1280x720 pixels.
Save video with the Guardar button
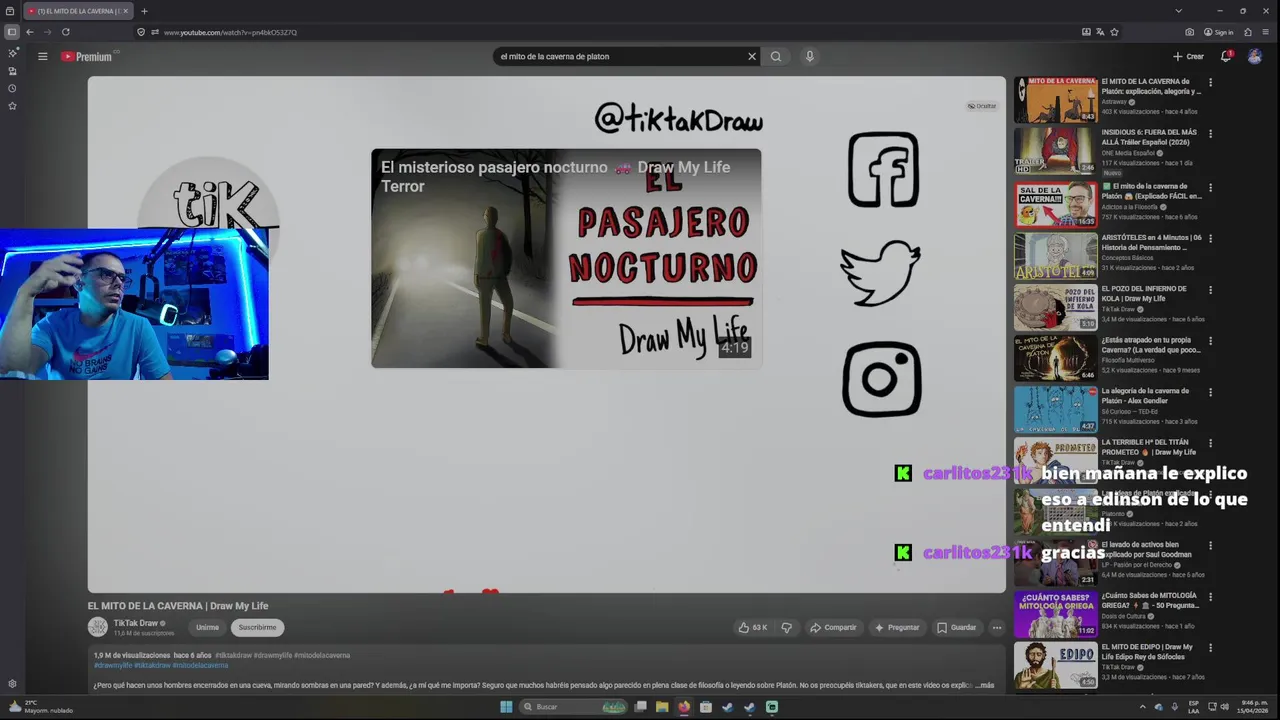tap(956, 627)
